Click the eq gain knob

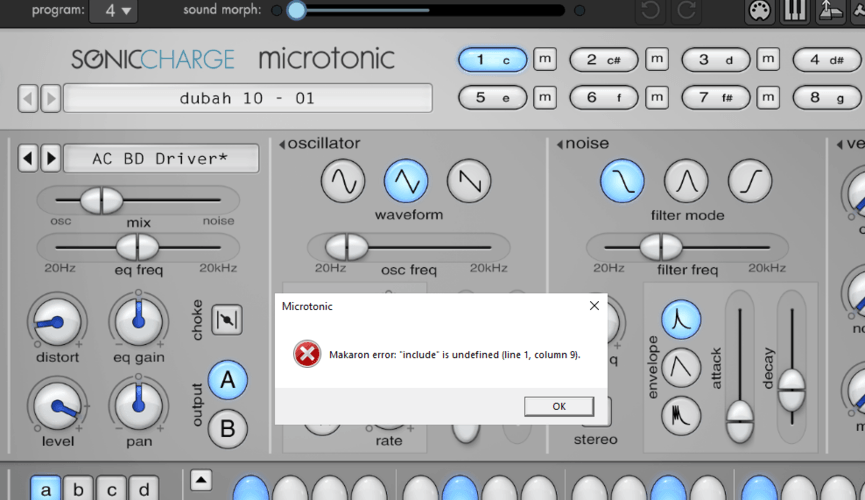click(138, 321)
